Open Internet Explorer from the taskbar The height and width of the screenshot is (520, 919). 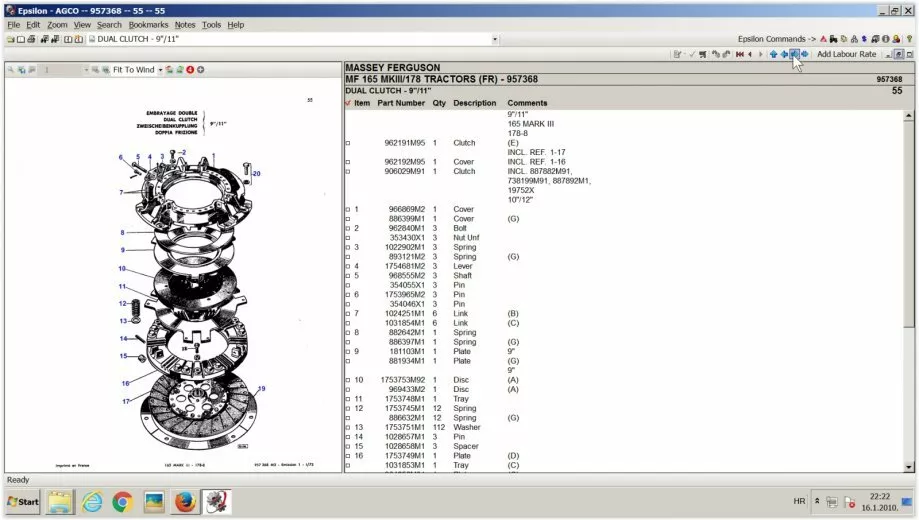[x=91, y=502]
